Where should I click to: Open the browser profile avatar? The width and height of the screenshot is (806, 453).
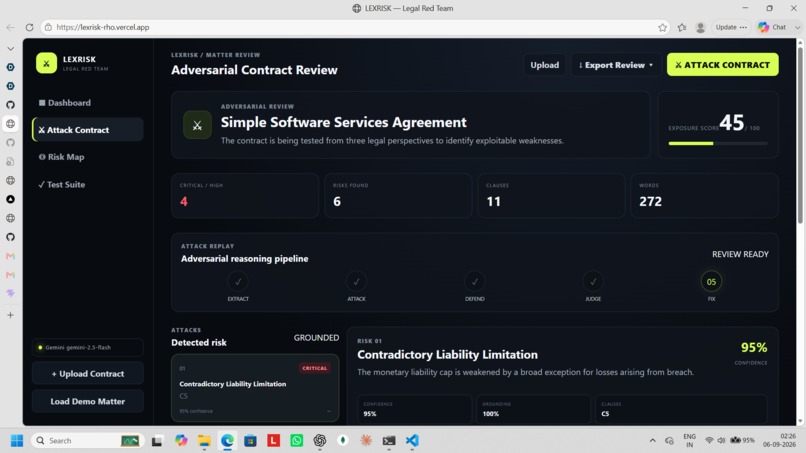(700, 27)
